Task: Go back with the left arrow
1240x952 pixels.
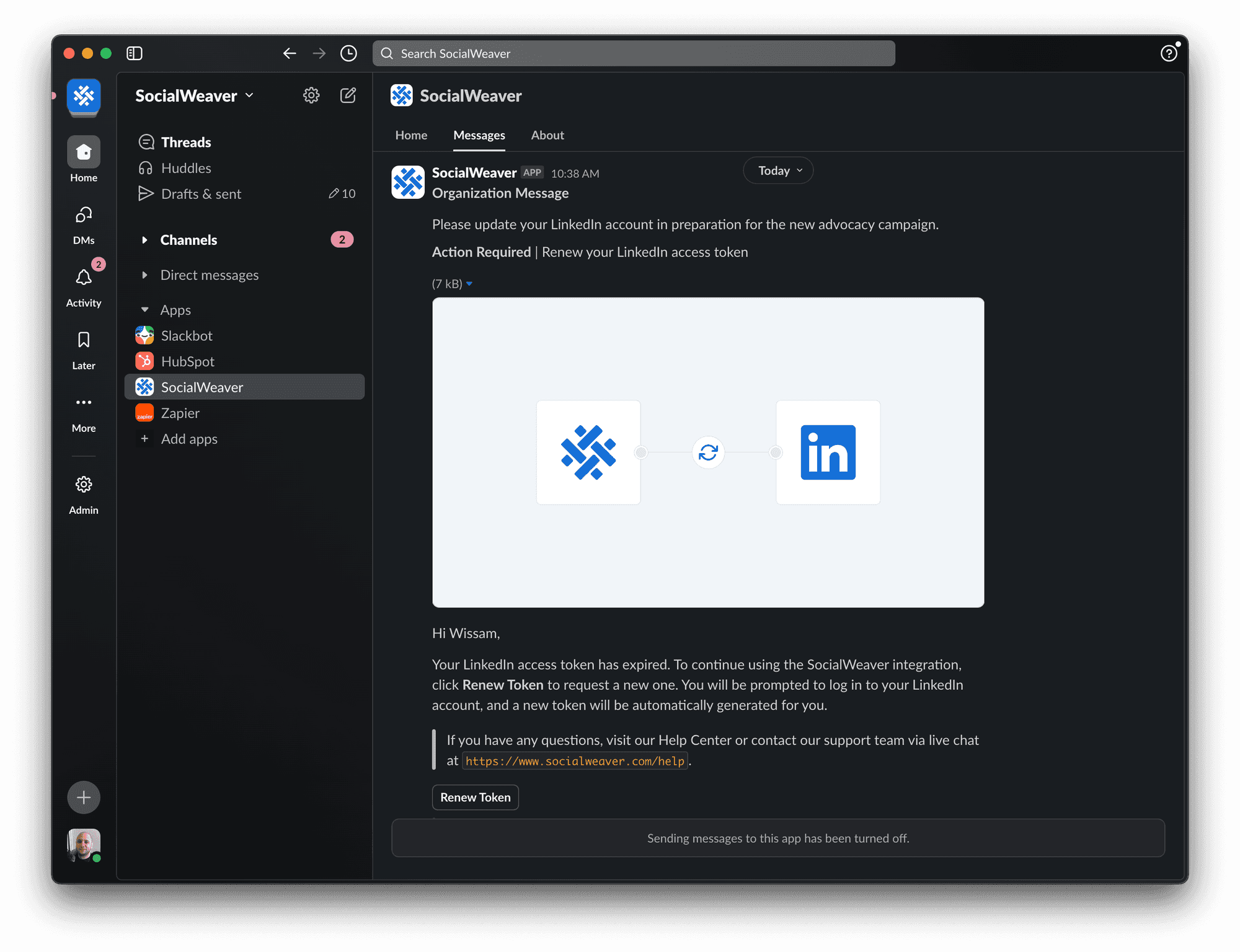Action: [290, 53]
